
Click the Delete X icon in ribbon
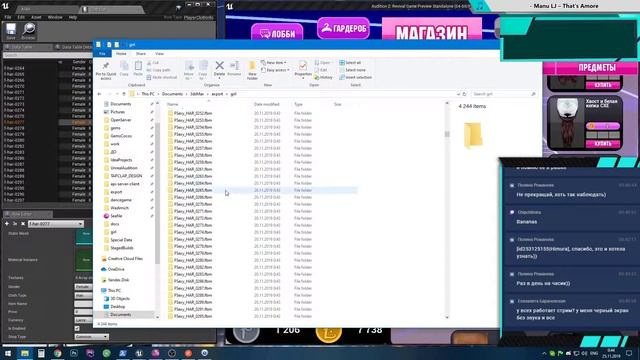[x=219, y=66]
